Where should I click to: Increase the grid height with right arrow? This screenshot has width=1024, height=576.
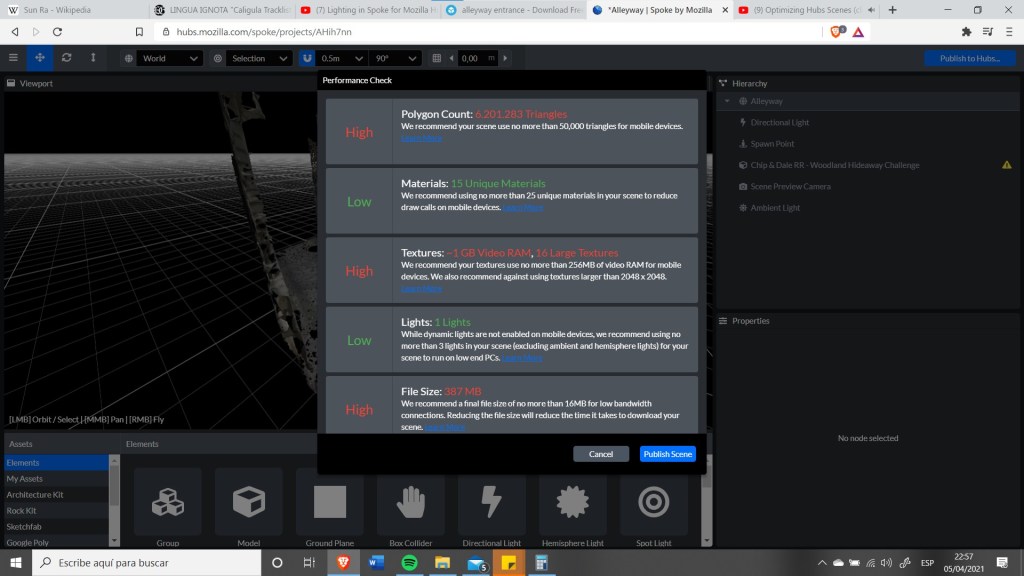(x=505, y=58)
